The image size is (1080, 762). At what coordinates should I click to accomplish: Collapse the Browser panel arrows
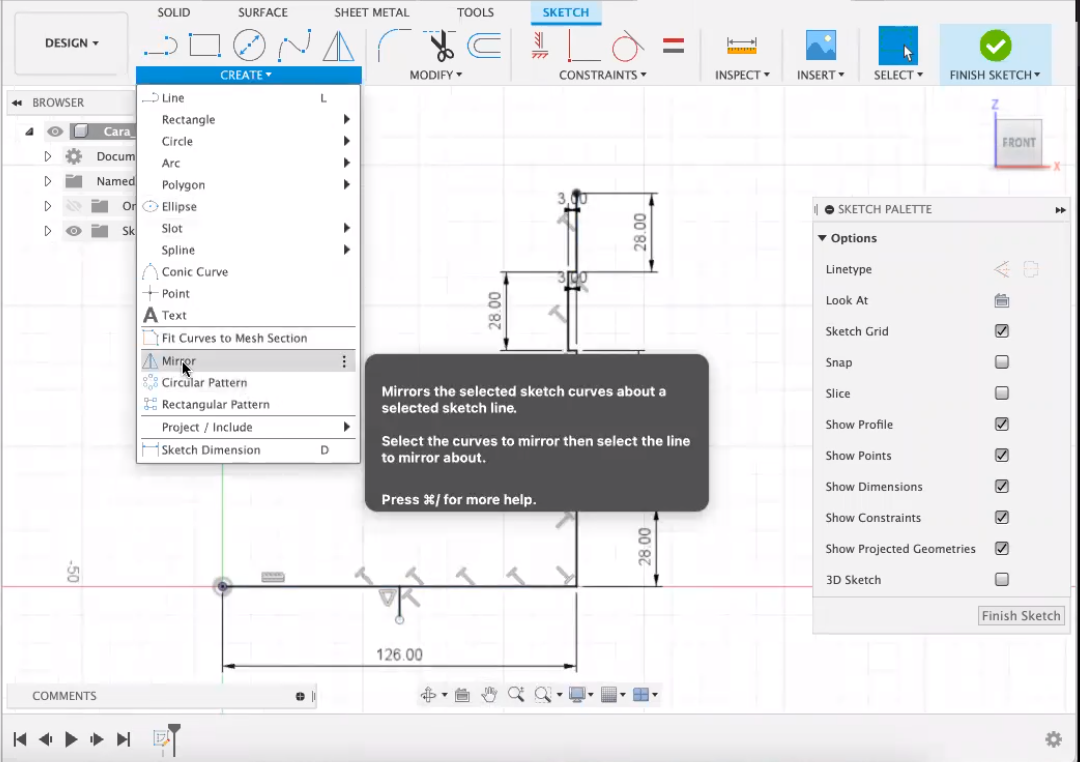pos(17,103)
